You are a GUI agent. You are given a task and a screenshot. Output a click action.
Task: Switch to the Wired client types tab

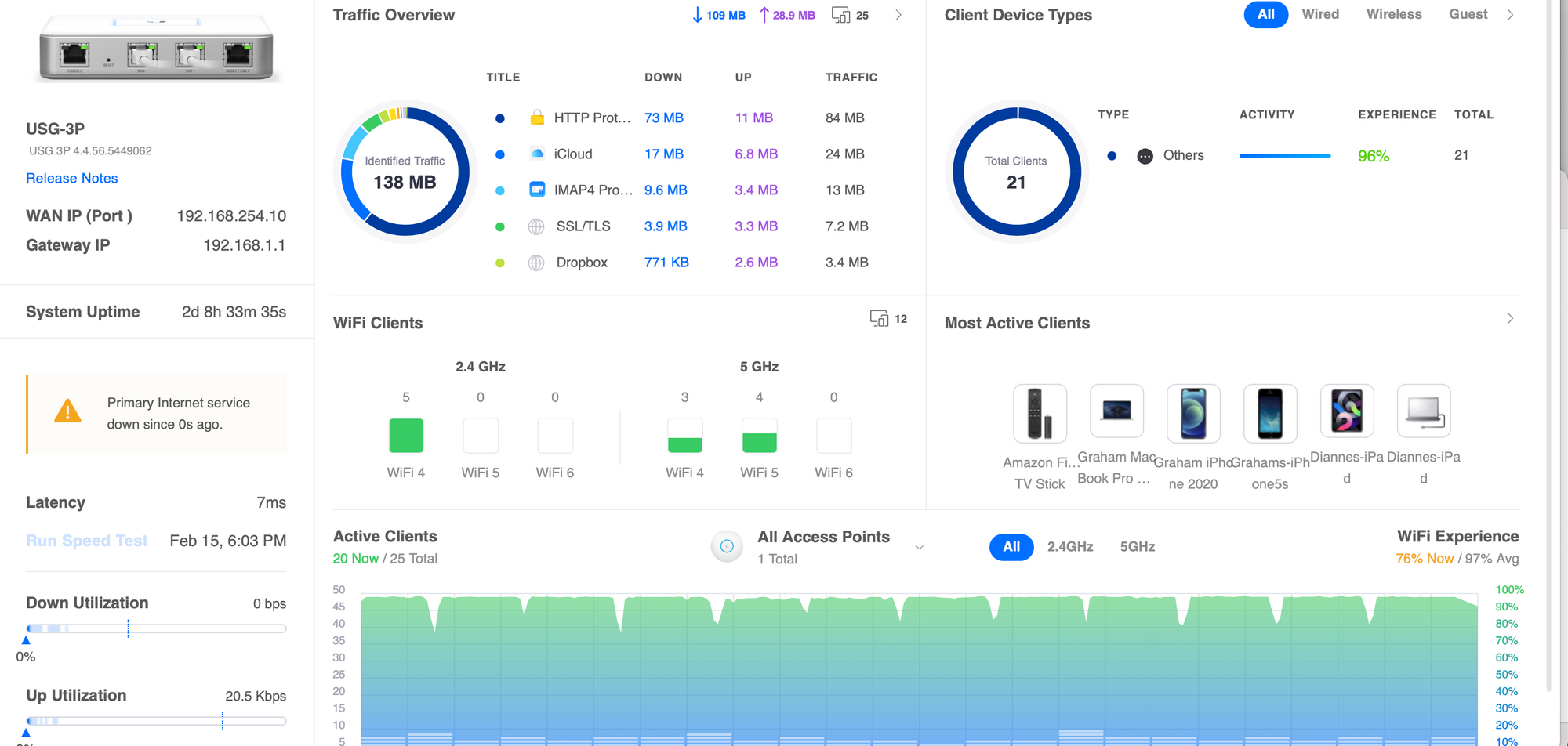point(1320,14)
